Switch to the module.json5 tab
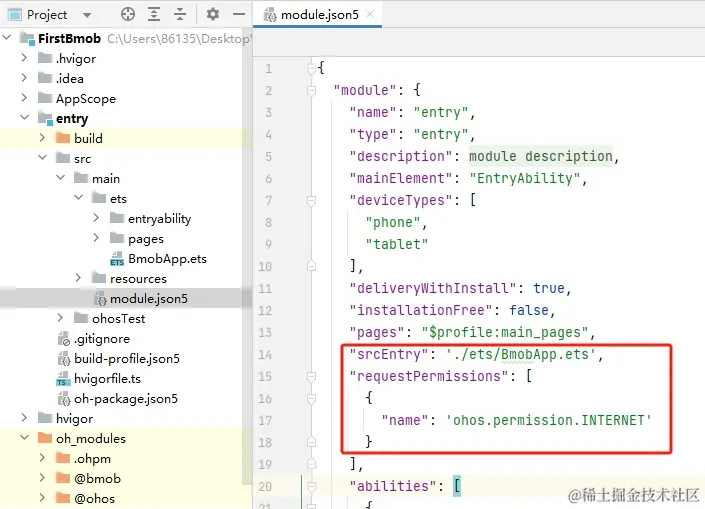This screenshot has width=705, height=509. point(320,15)
